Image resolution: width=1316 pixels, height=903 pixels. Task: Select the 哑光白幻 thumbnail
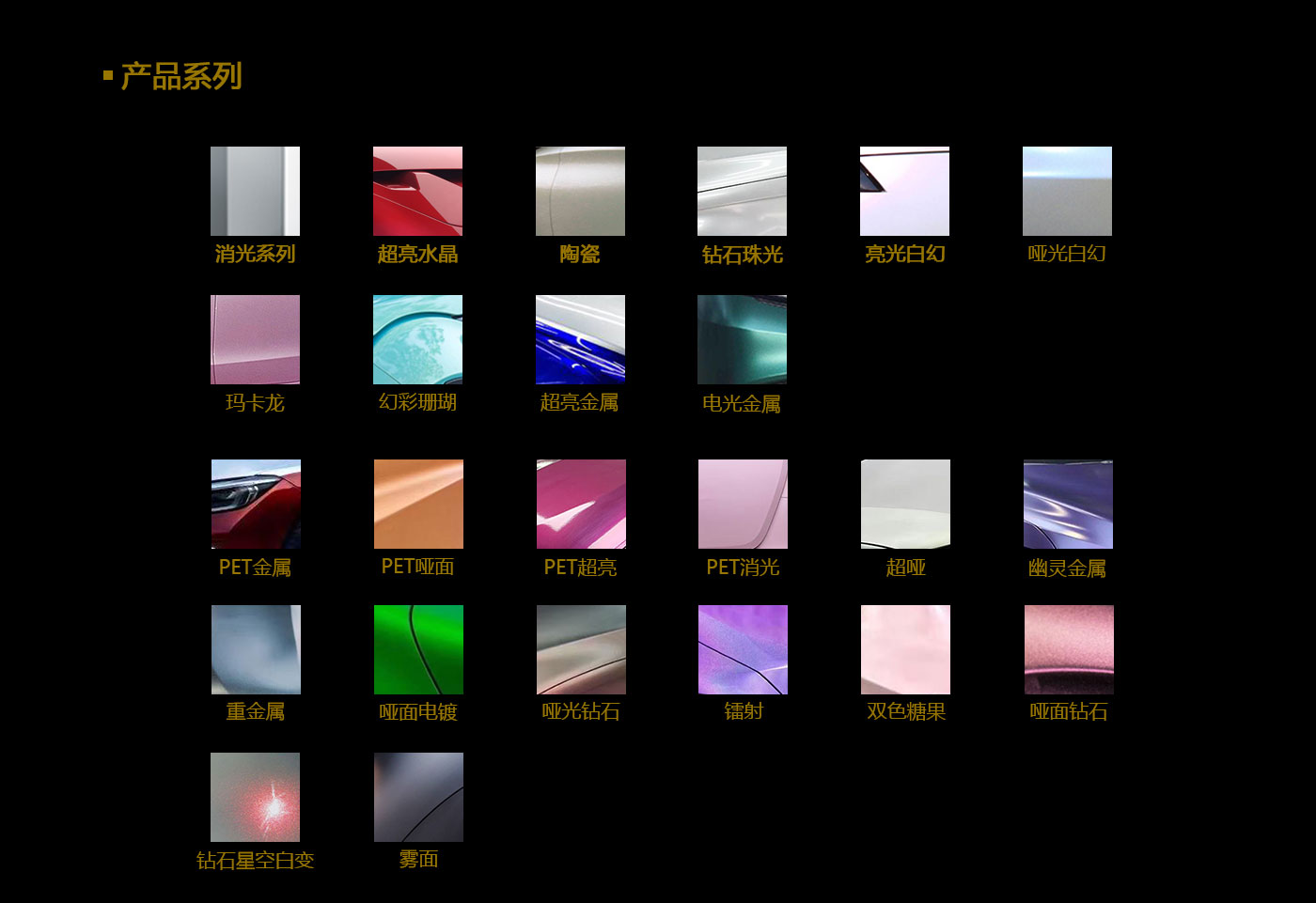[1067, 191]
